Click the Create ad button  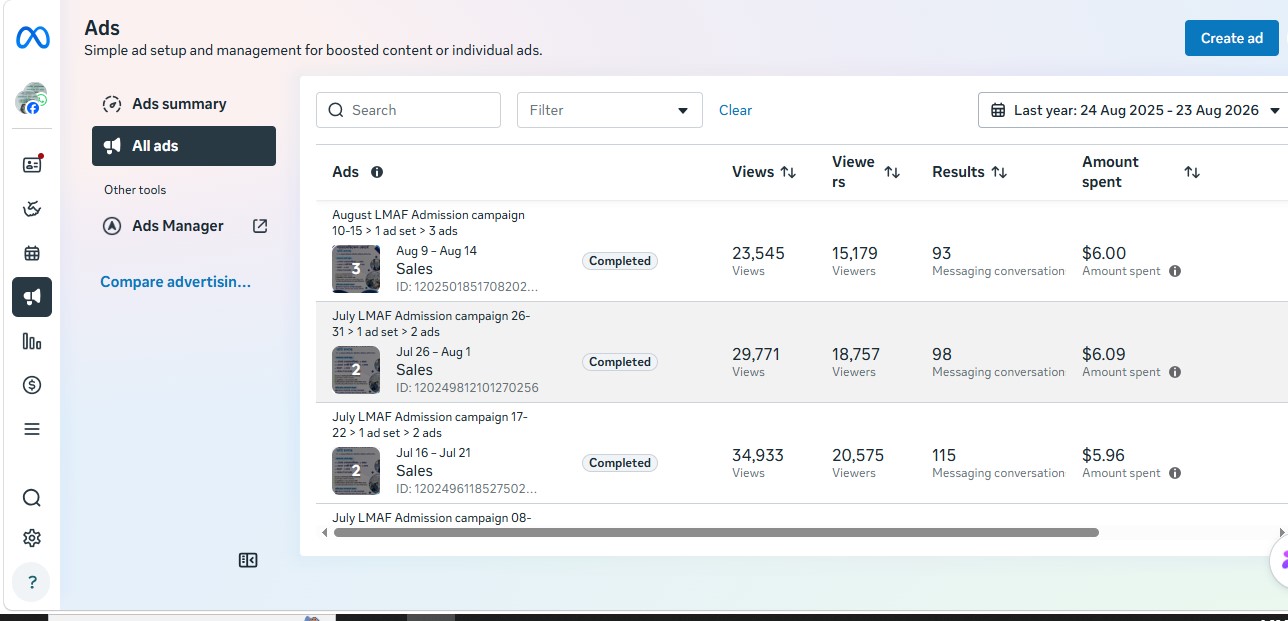pyautogui.click(x=1232, y=38)
